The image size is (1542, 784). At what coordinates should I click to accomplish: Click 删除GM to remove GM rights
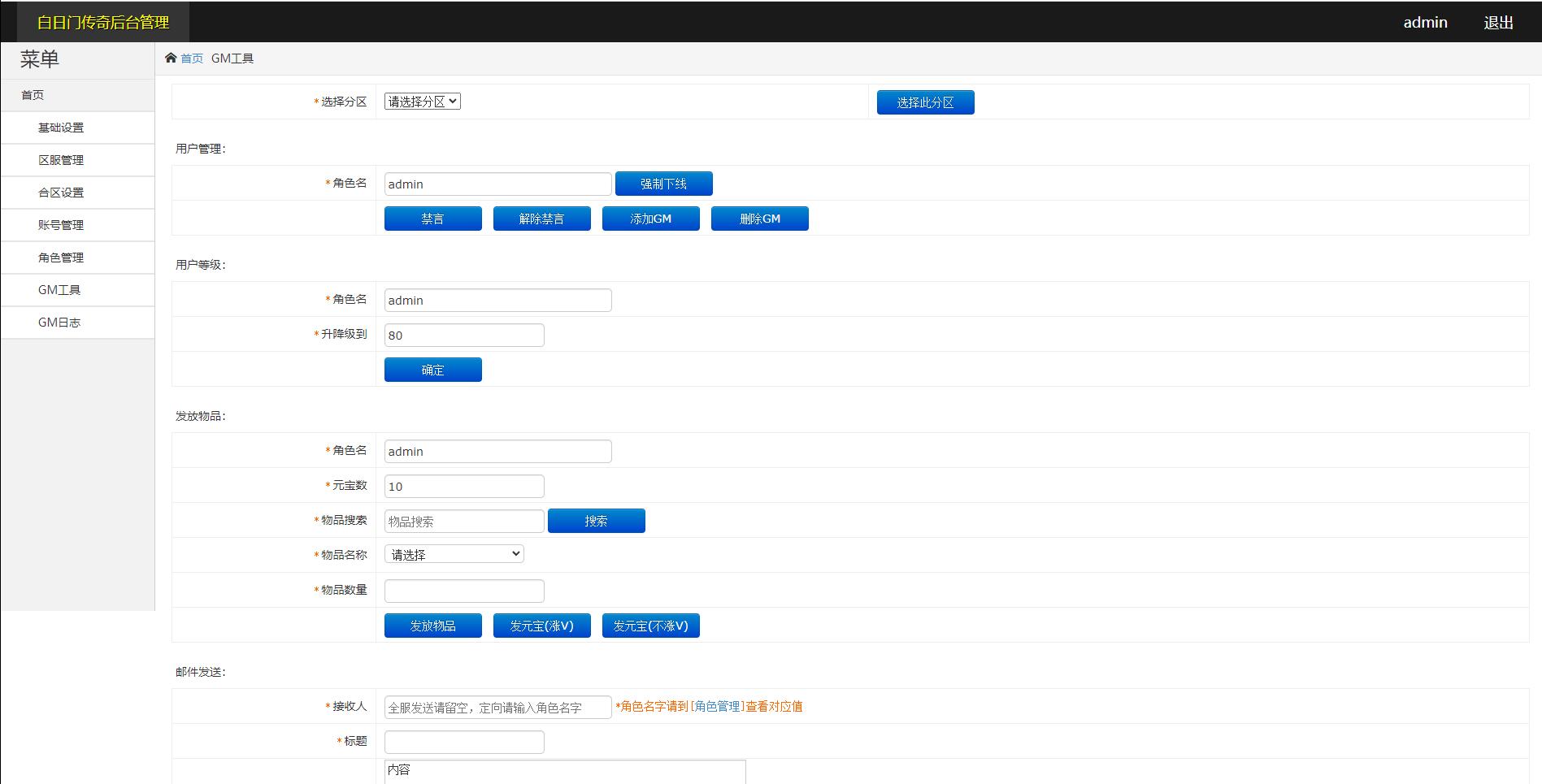759,218
